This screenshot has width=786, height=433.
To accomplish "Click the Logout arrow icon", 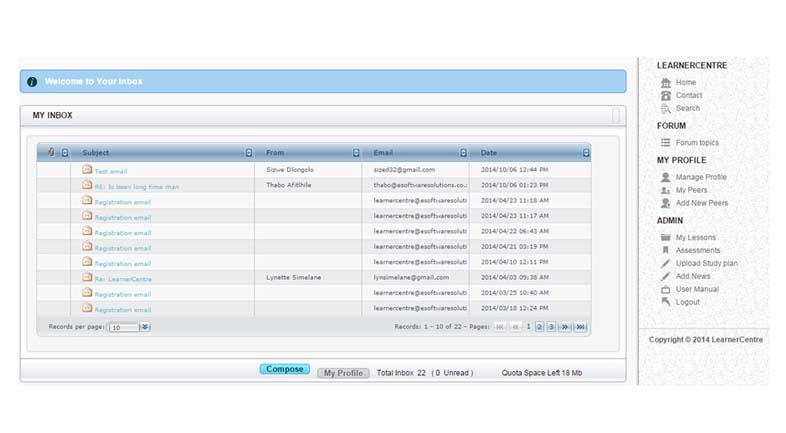I will click(x=666, y=302).
